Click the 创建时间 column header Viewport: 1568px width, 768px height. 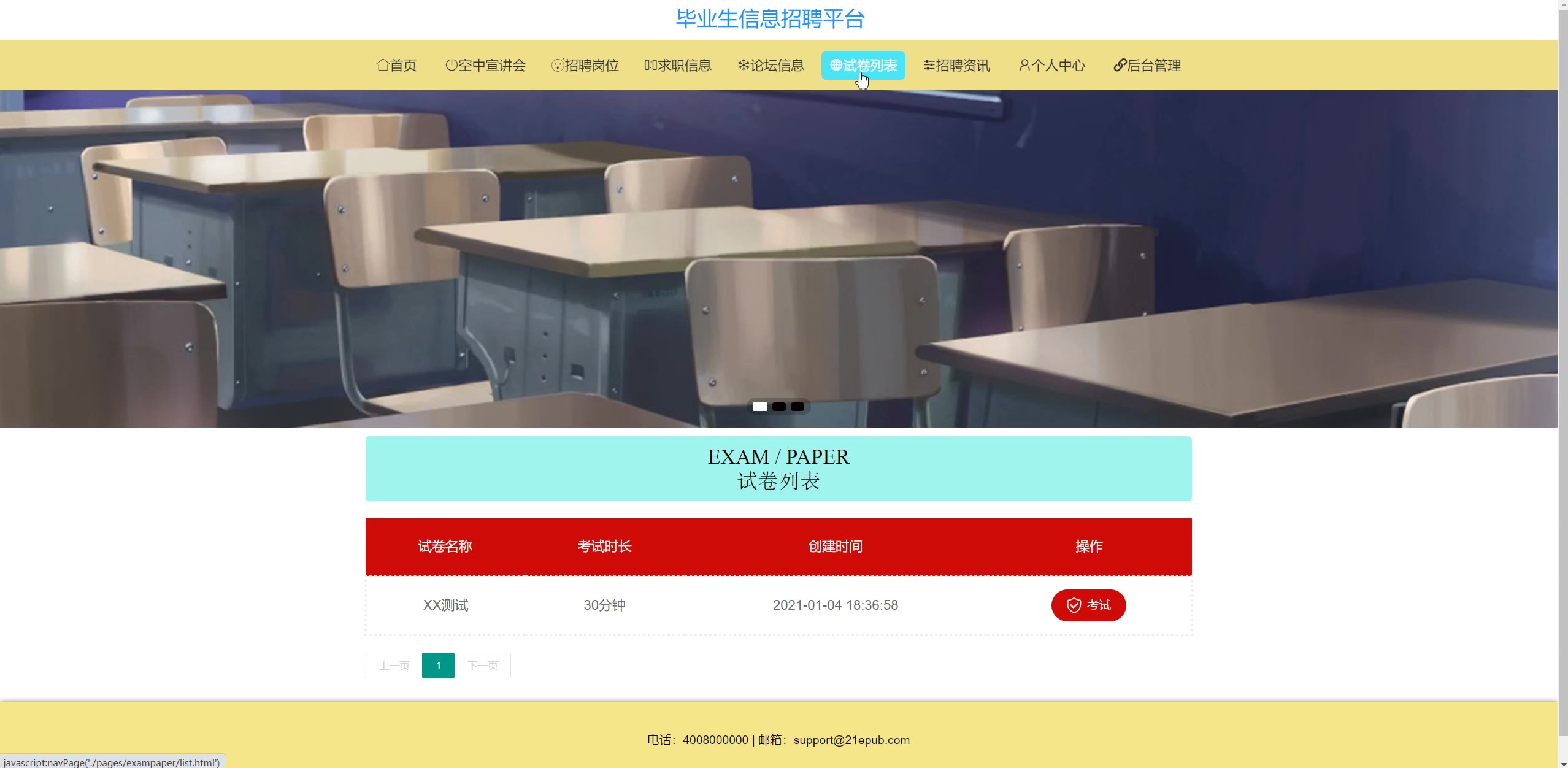pos(836,547)
